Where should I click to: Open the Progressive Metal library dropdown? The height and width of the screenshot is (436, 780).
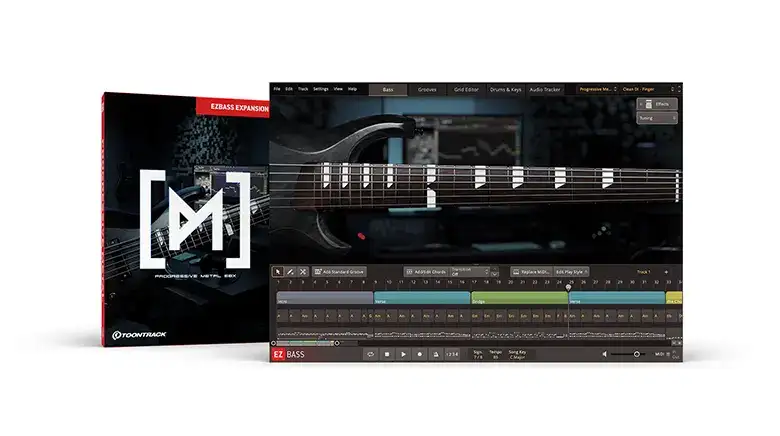(597, 89)
